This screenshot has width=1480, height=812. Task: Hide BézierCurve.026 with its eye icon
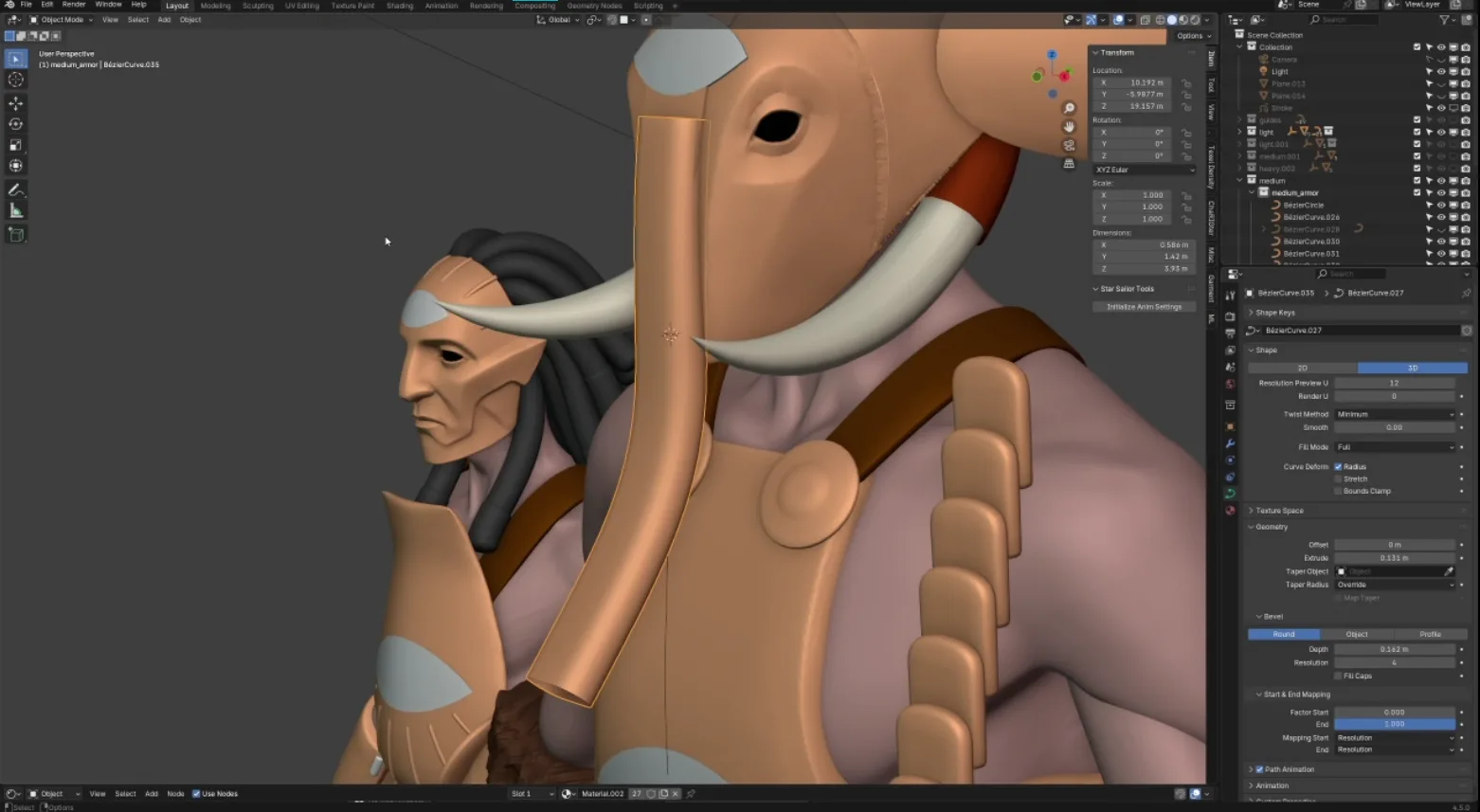[1441, 217]
